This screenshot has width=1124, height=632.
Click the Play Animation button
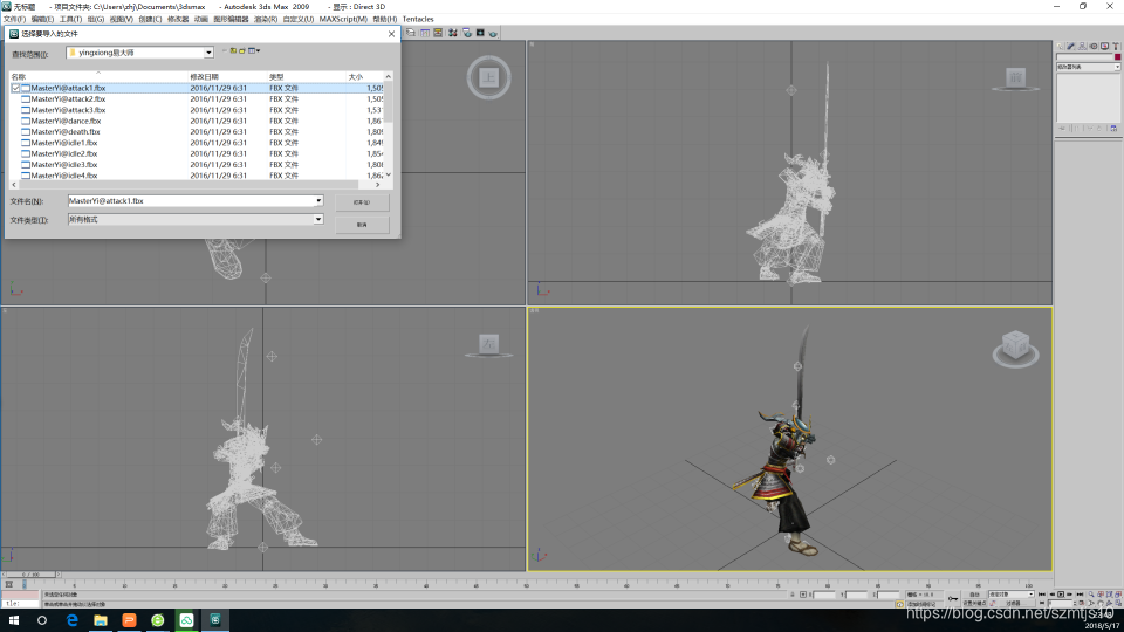click(1060, 594)
